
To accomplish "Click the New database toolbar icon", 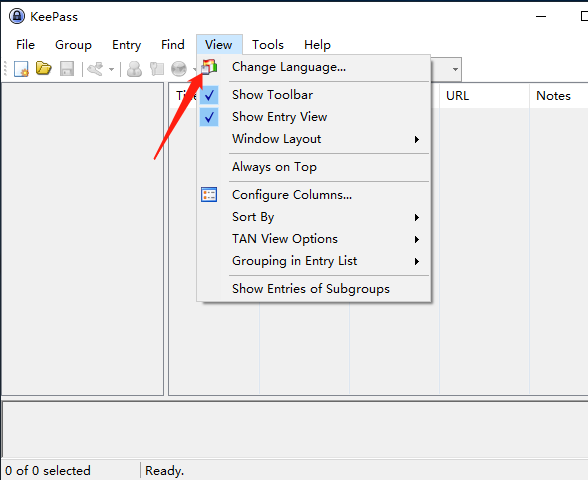I will 21,69.
